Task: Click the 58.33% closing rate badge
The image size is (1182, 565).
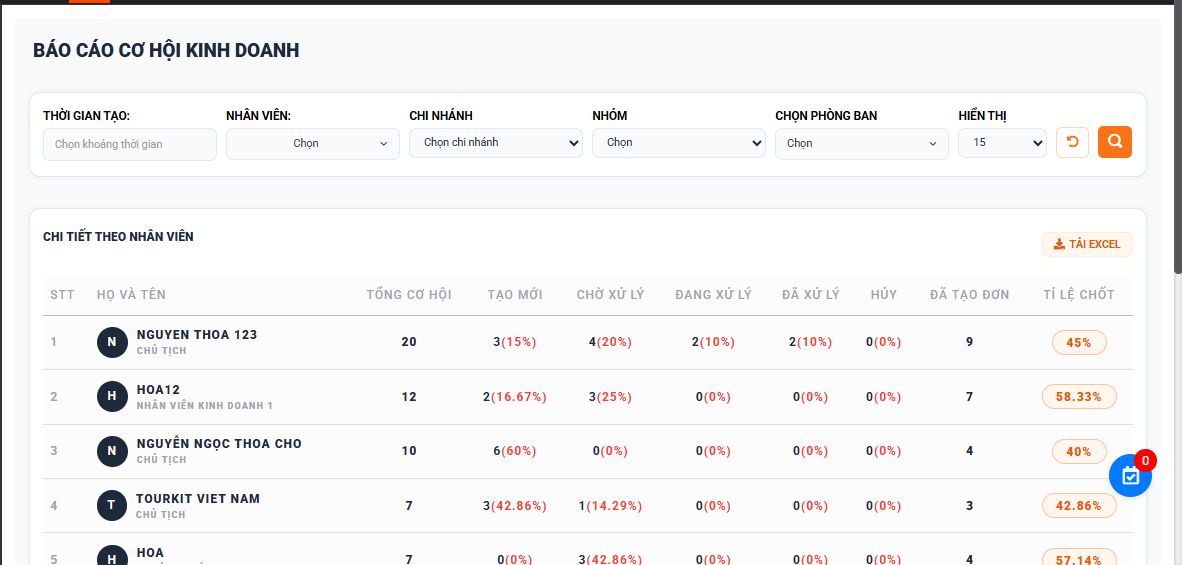Action: pyautogui.click(x=1078, y=397)
